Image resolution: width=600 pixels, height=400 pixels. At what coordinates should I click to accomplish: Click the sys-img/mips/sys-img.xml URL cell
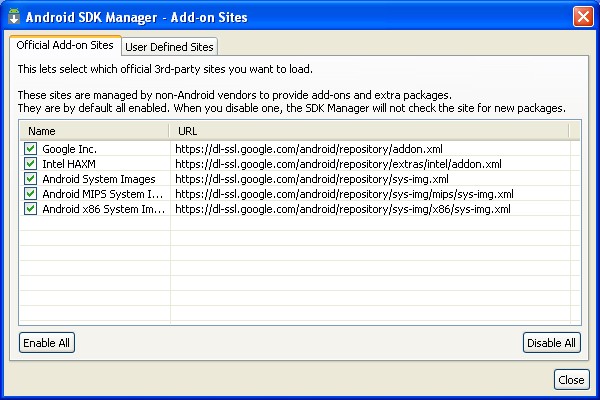click(344, 194)
